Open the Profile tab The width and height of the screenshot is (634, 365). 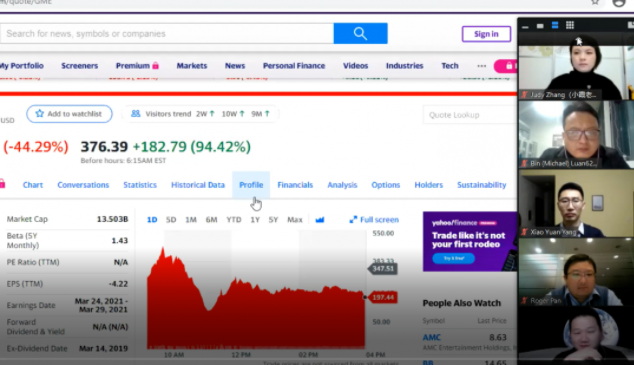251,185
